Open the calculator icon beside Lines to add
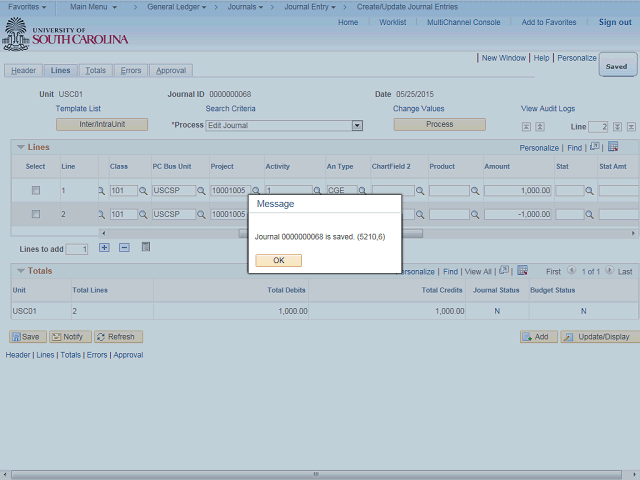 click(146, 247)
